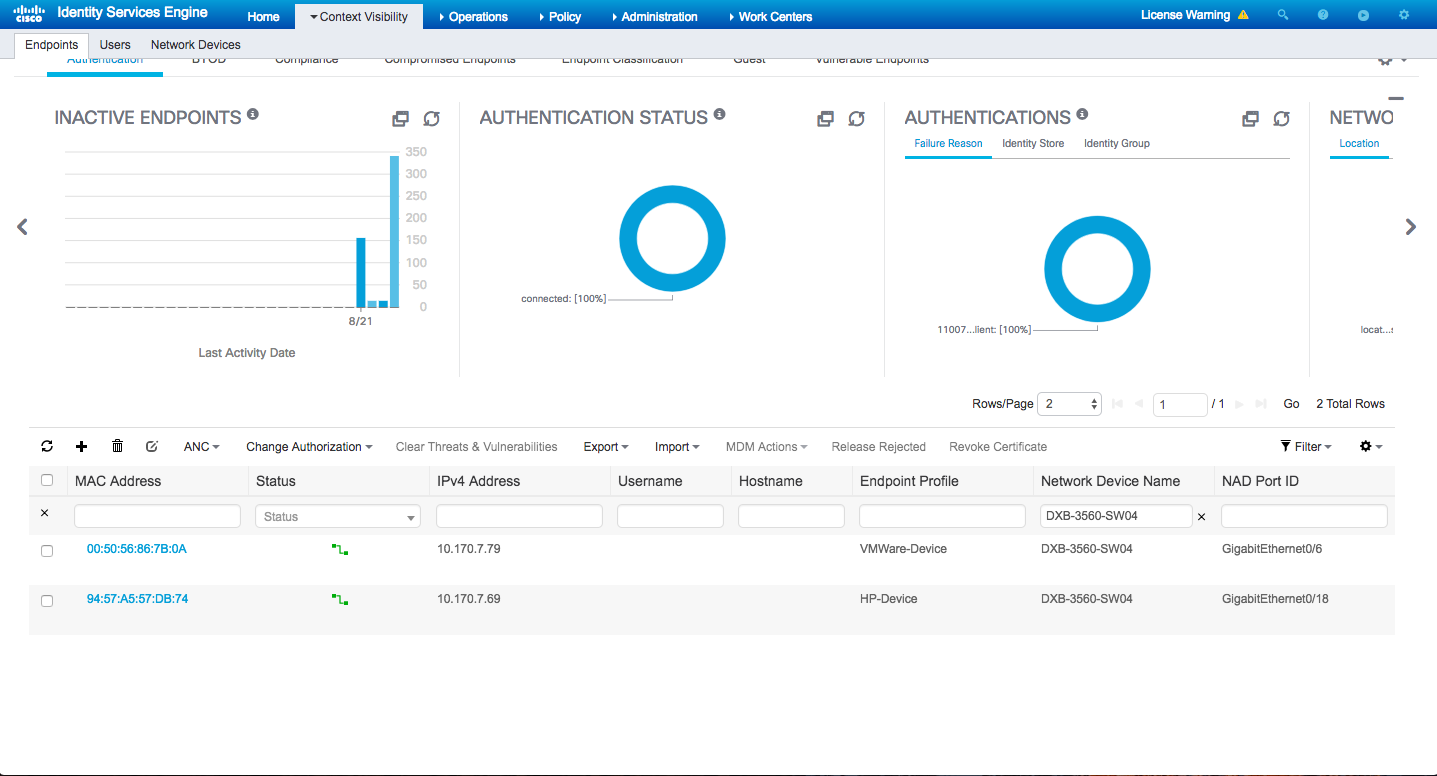Open the Operations menu
1437x776 pixels.
[x=472, y=17]
